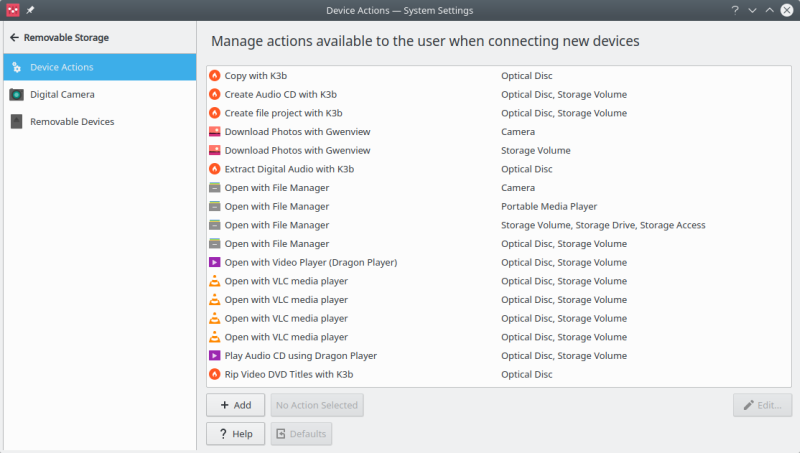Viewport: 800px width, 453px height.
Task: Click the K3b icon beside Create Audio CD
Action: click(x=214, y=95)
